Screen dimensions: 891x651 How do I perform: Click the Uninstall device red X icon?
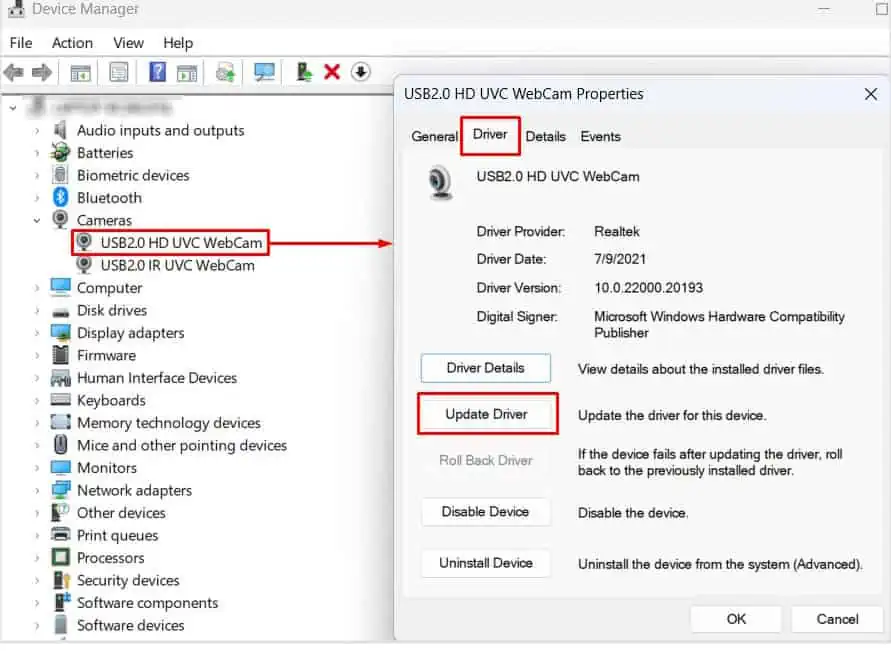point(332,72)
